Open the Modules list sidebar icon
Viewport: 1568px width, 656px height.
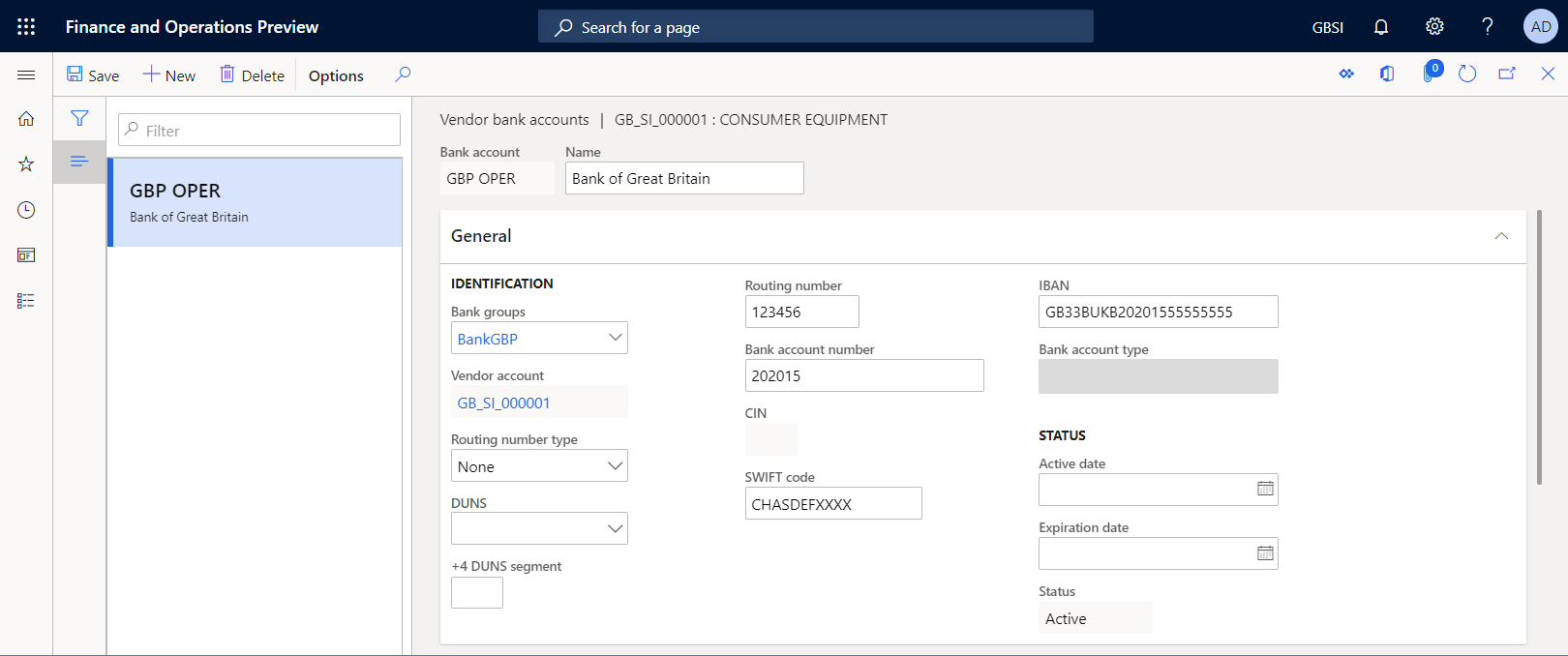pos(26,300)
